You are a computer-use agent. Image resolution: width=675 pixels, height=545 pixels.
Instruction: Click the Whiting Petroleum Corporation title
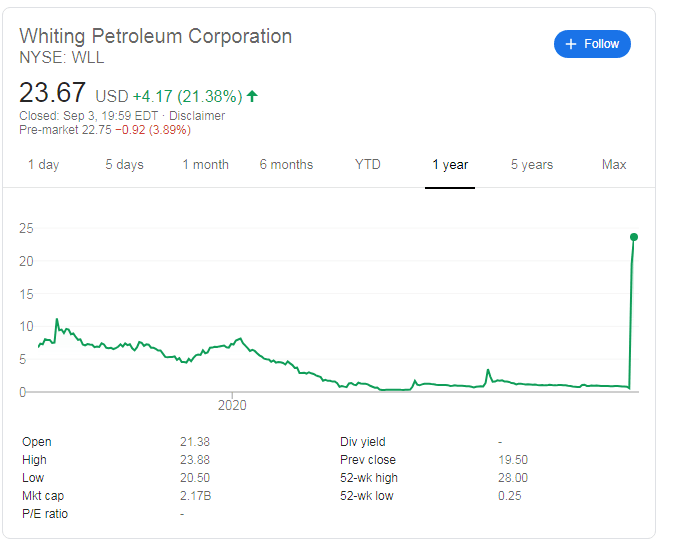[x=156, y=36]
